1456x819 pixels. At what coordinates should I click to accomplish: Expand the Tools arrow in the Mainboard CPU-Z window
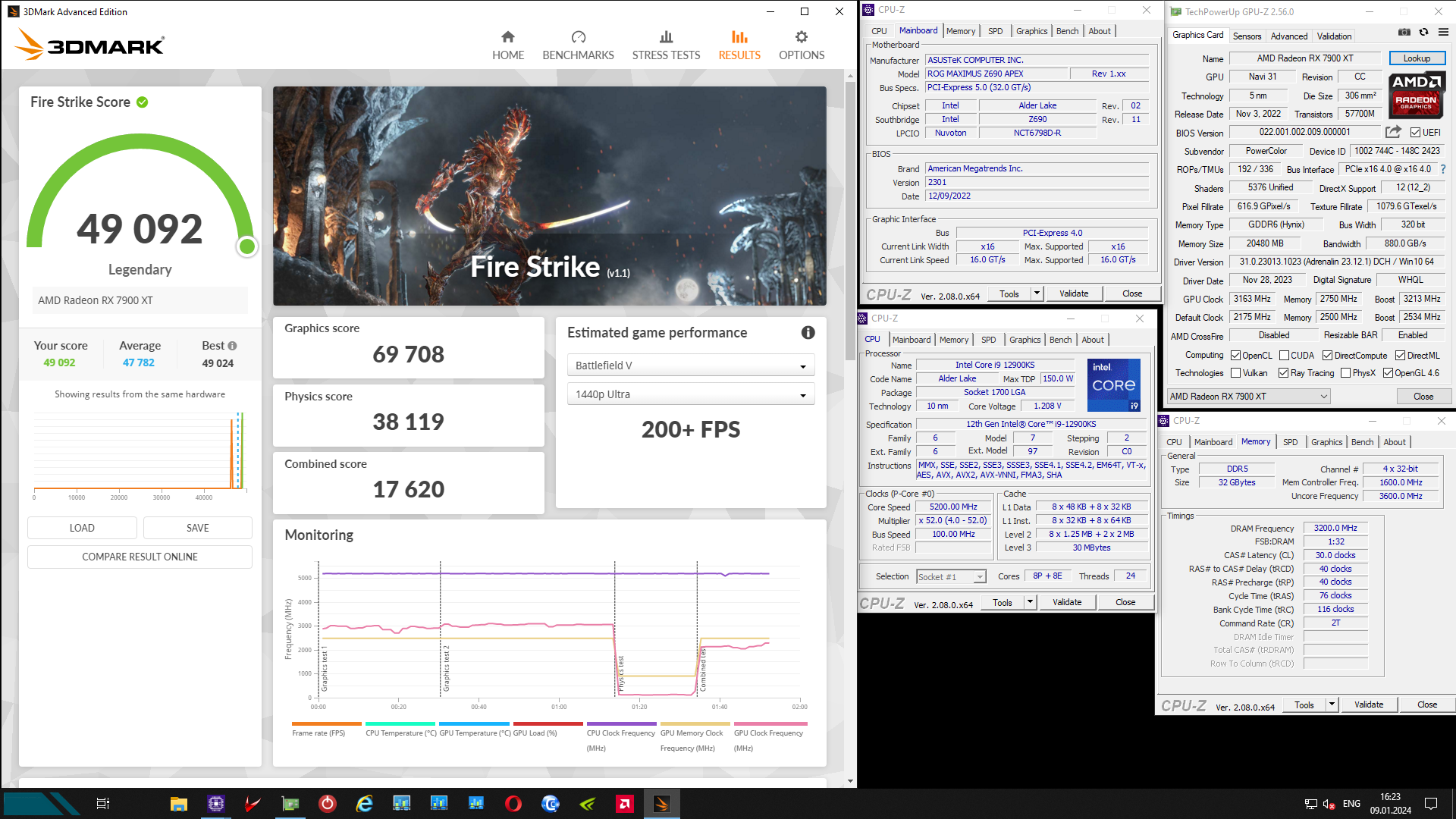(1037, 293)
